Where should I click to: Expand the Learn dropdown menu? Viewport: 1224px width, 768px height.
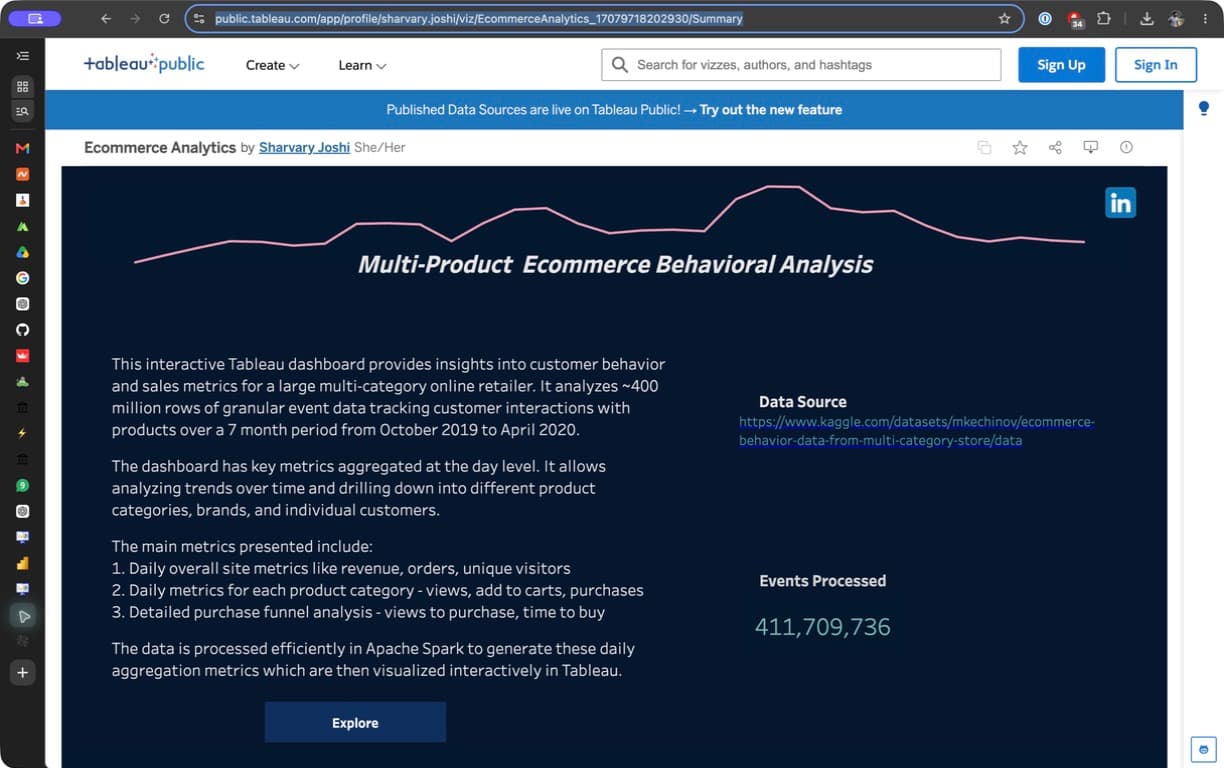[362, 65]
